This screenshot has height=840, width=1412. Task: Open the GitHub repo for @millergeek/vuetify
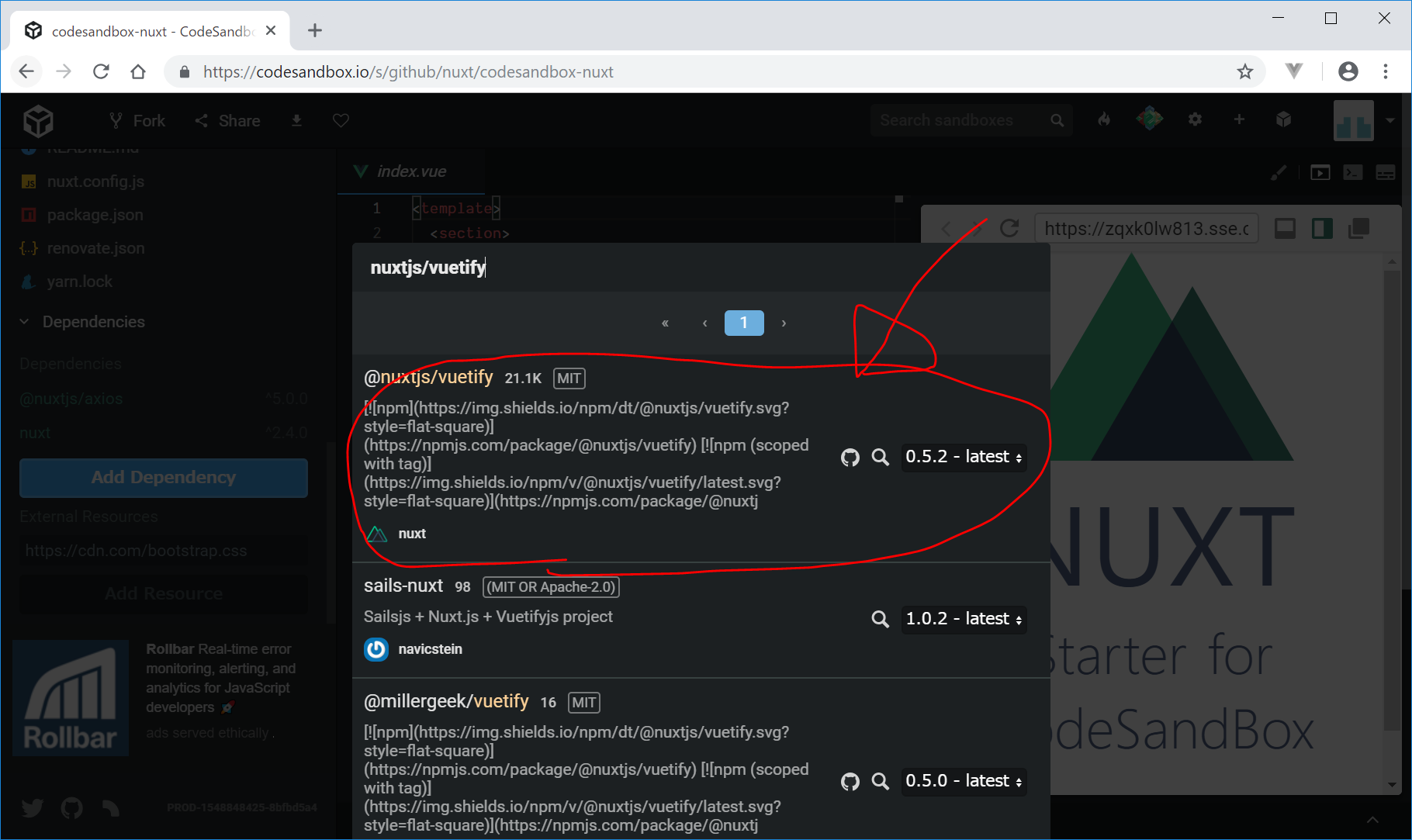(850, 781)
